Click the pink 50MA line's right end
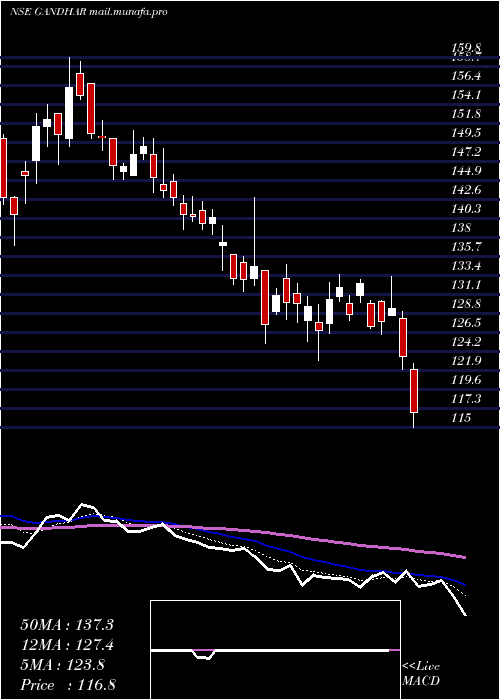 pos(464,557)
